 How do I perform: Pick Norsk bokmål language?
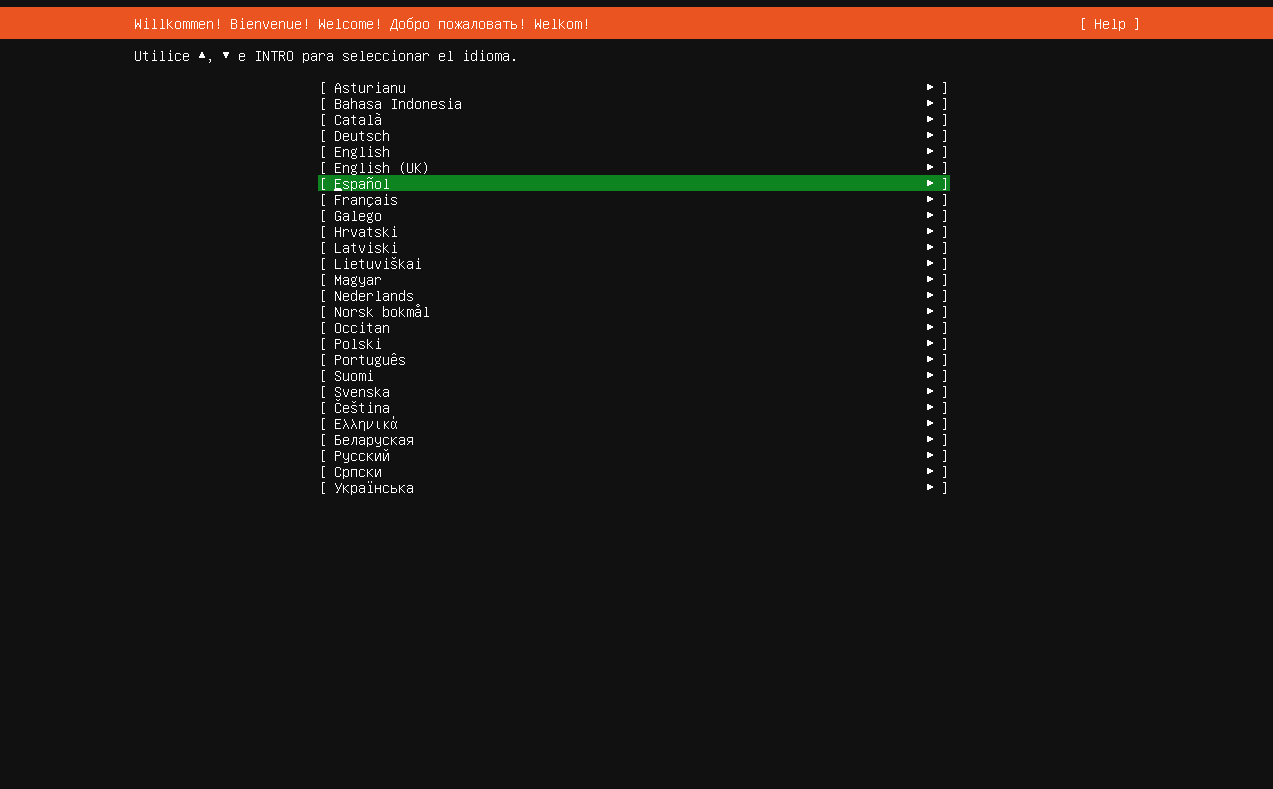(x=634, y=312)
